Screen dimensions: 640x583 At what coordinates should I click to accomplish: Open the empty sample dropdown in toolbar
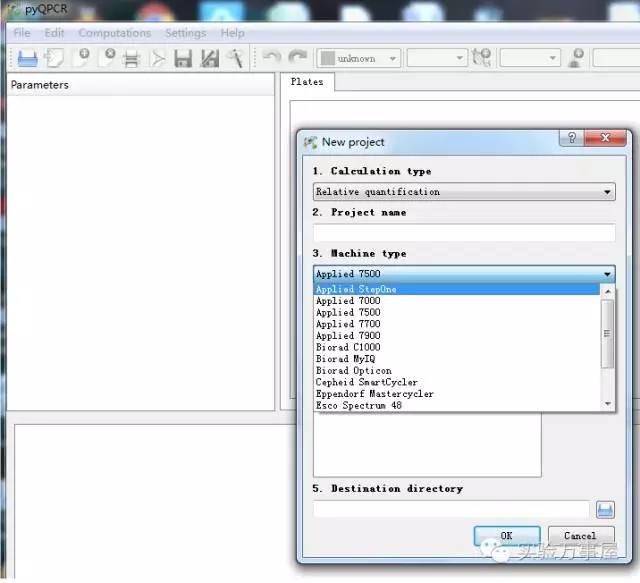pyautogui.click(x=530, y=58)
